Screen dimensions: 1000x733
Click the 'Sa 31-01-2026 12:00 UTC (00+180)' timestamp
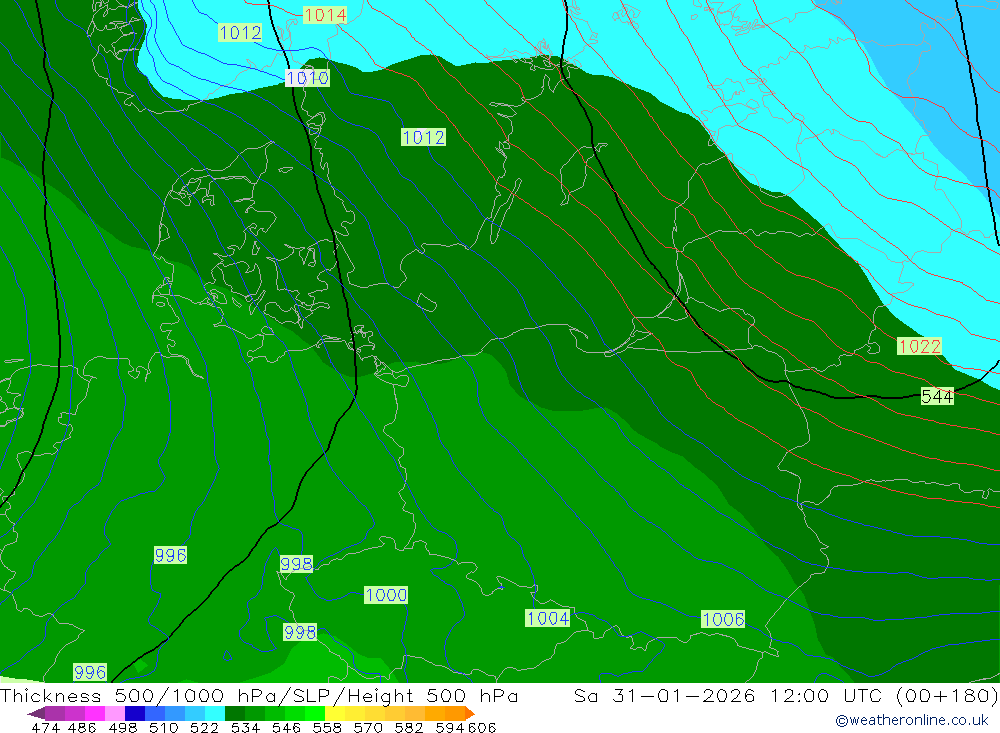(x=786, y=695)
